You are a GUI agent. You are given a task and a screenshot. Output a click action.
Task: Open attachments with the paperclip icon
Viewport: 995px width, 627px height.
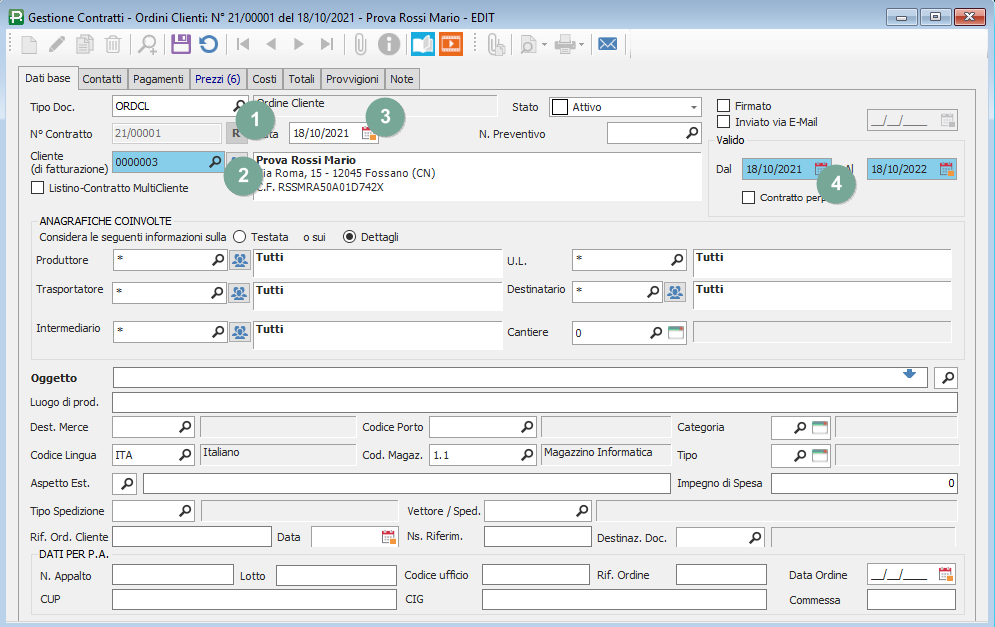coord(360,44)
